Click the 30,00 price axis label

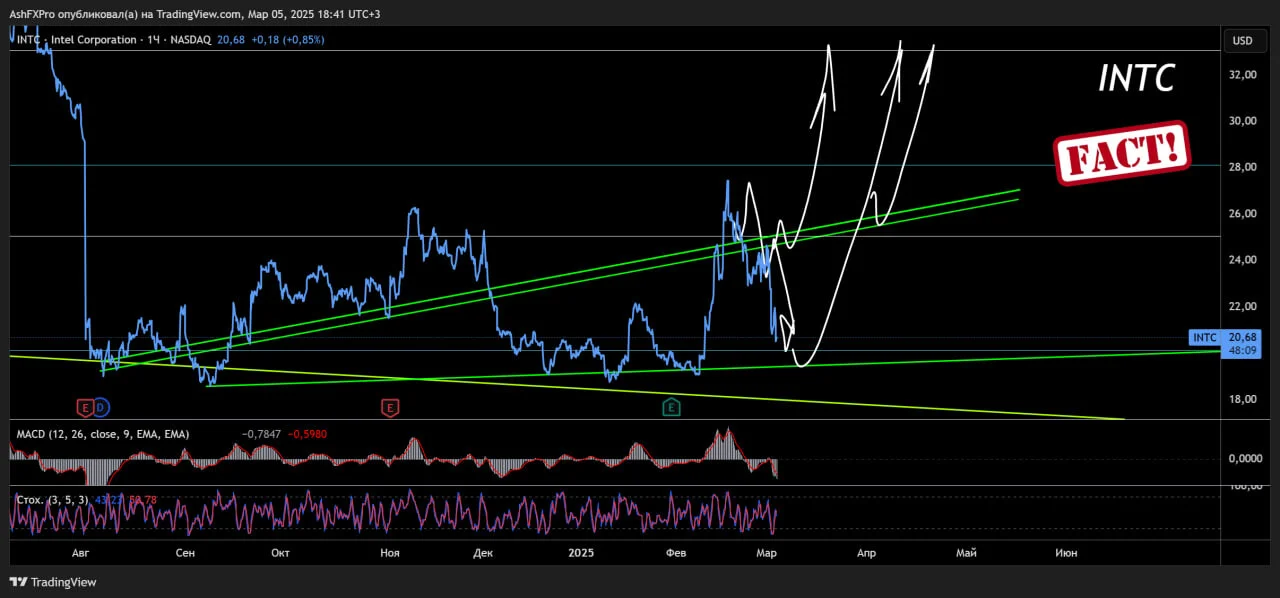click(x=1243, y=121)
